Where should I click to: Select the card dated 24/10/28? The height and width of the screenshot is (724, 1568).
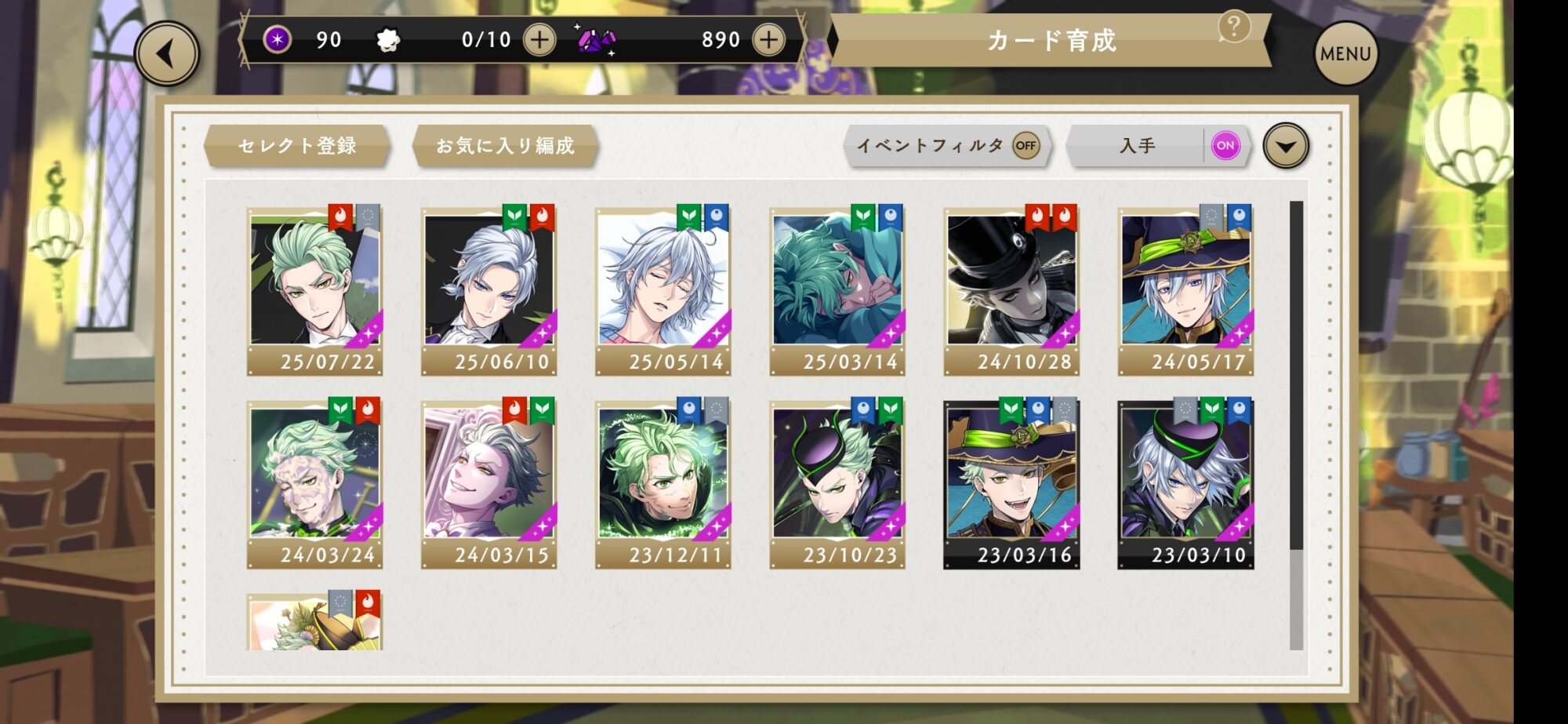click(x=1011, y=292)
